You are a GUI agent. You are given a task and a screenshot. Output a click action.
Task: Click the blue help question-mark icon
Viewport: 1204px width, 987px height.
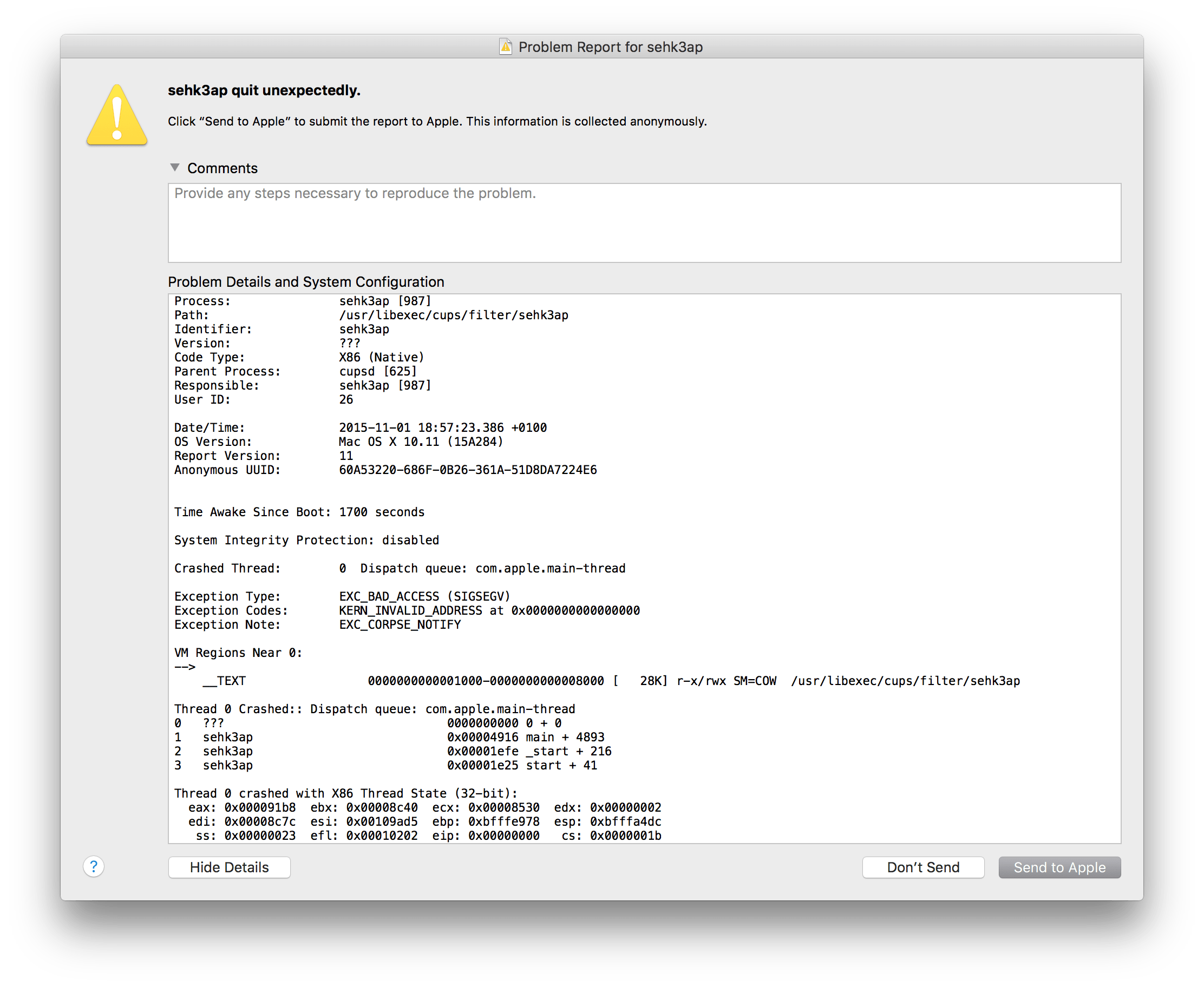[93, 867]
